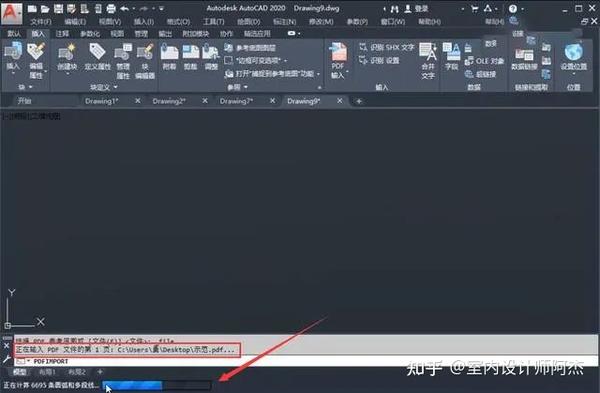Viewport: 600px width, 393px height.
Task: Open the Quick Access Toolbar customize dropdown
Action: (x=161, y=8)
